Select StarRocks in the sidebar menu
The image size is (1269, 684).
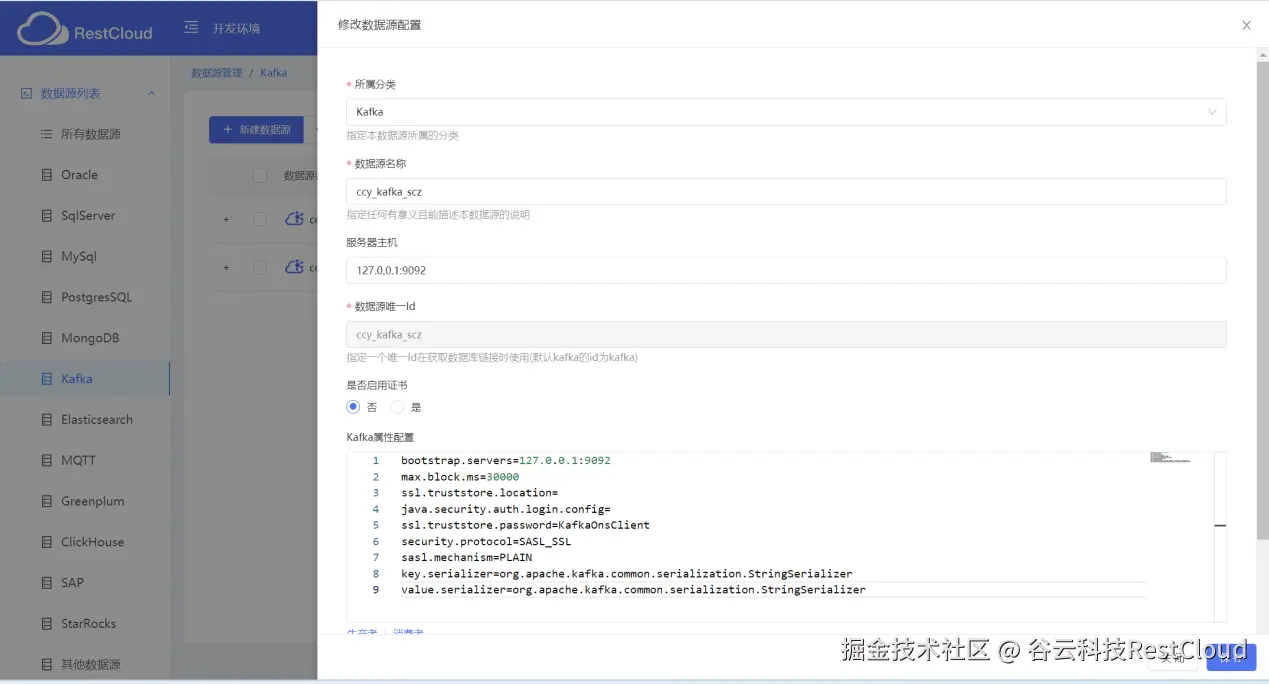[x=85, y=624]
